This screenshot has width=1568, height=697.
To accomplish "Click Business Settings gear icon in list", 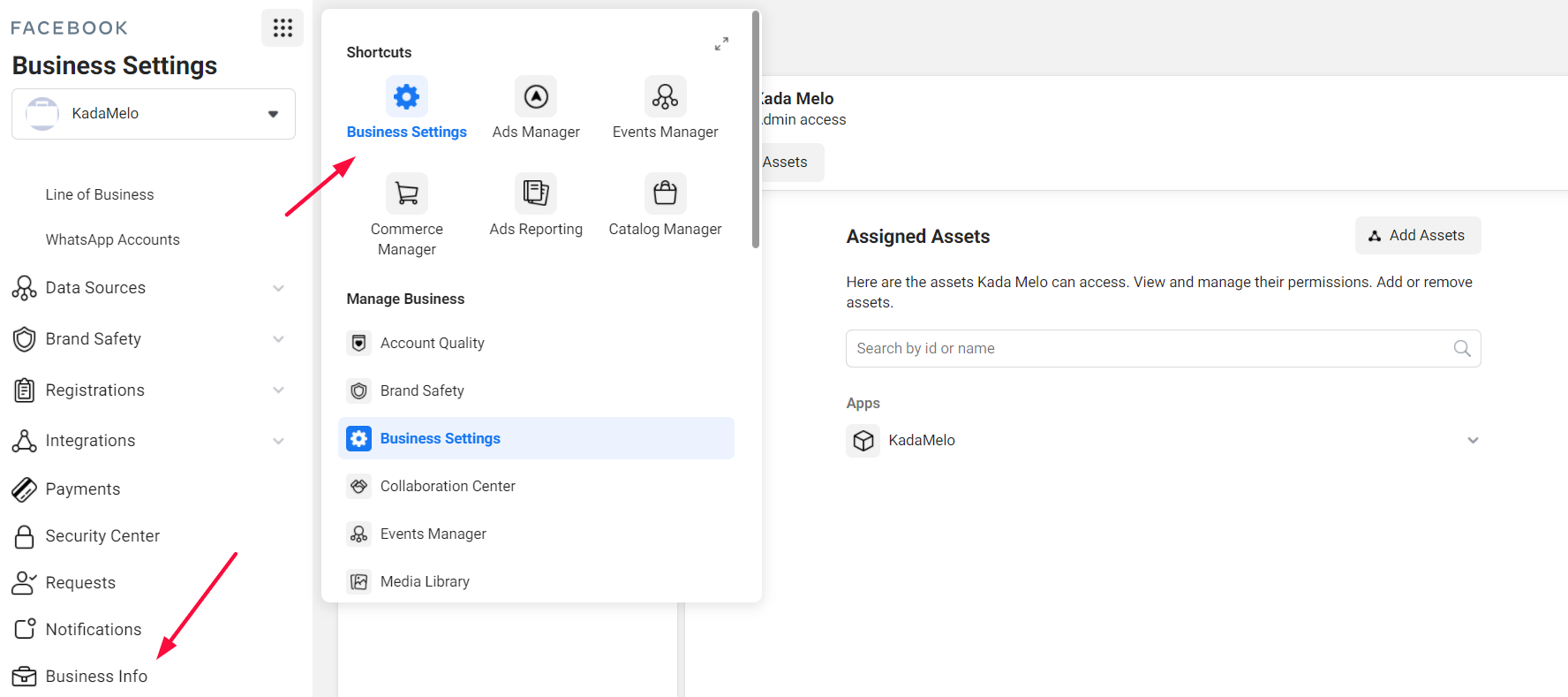I will (359, 438).
